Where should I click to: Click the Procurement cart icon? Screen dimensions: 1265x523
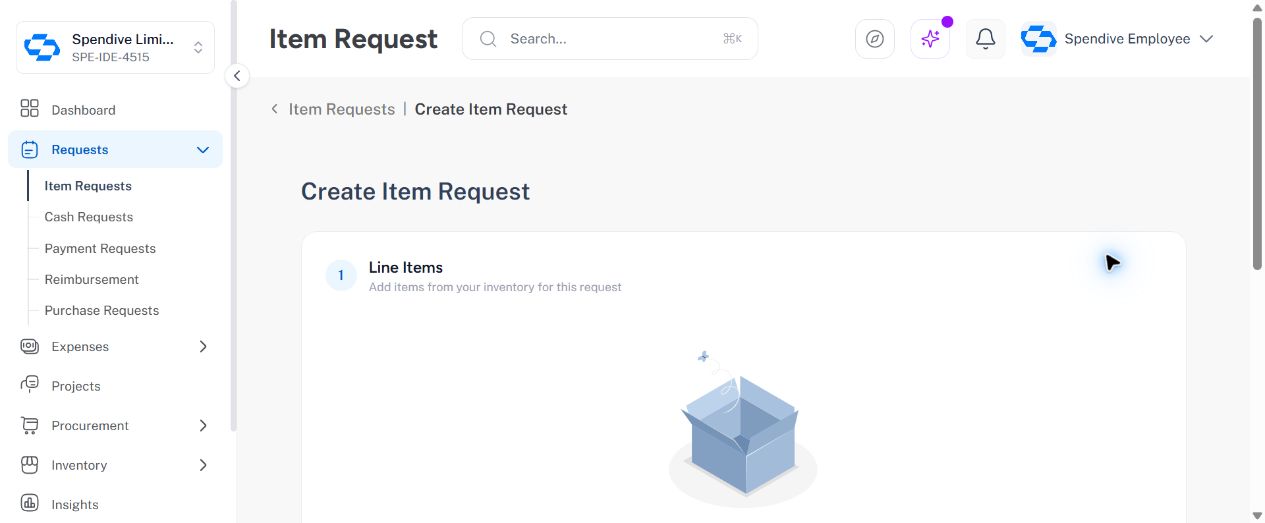pos(30,425)
